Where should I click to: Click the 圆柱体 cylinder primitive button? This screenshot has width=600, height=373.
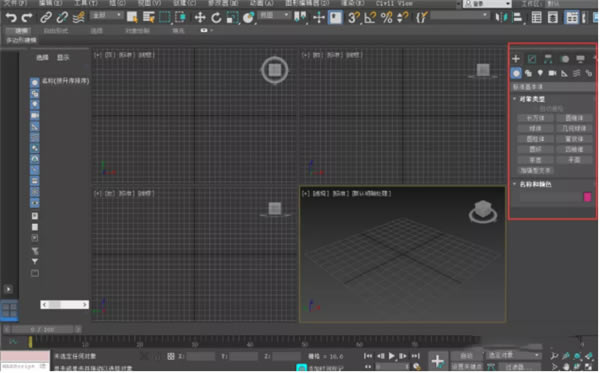point(535,139)
